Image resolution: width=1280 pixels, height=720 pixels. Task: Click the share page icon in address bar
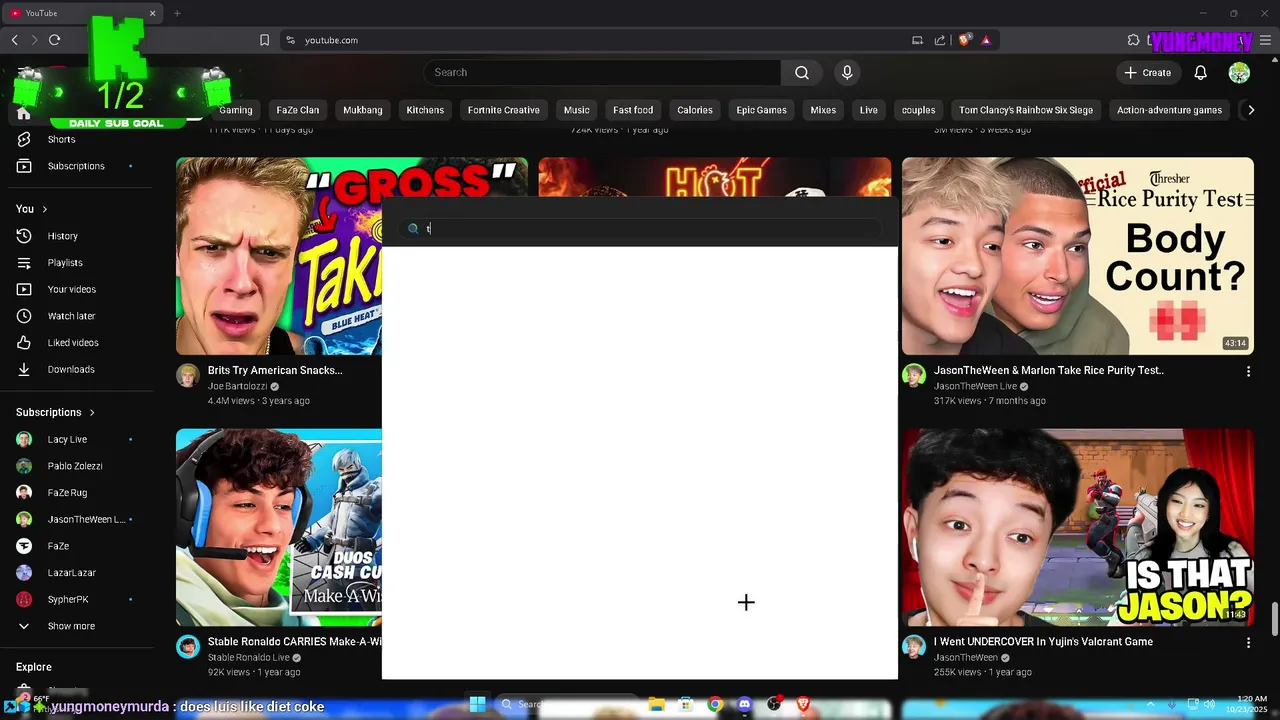[x=940, y=40]
